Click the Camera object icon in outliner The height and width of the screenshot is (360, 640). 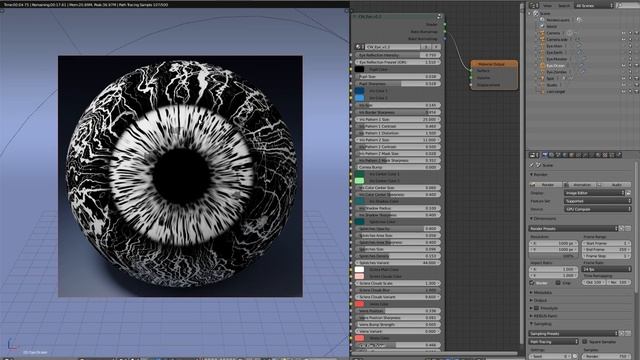[x=542, y=33]
